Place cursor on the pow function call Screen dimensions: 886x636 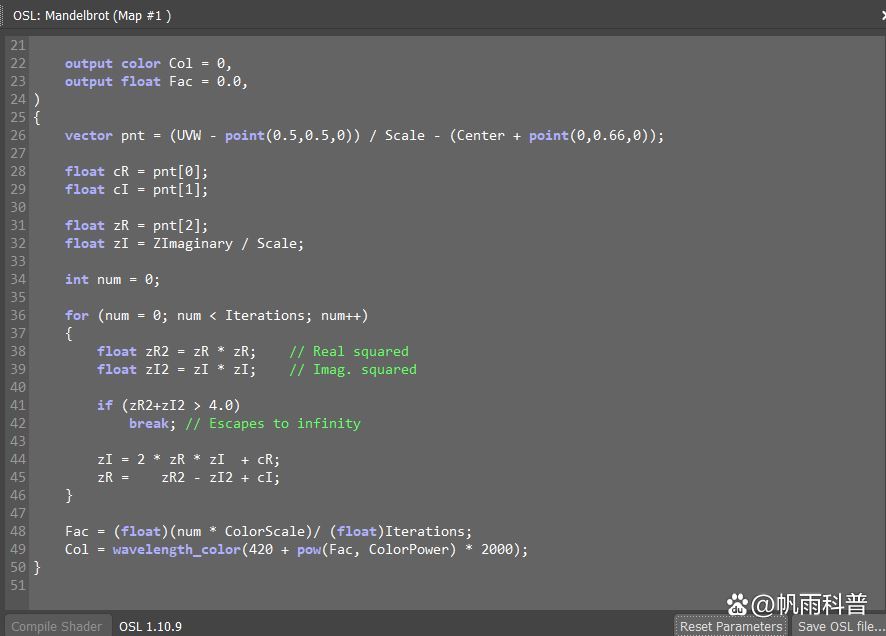308,549
